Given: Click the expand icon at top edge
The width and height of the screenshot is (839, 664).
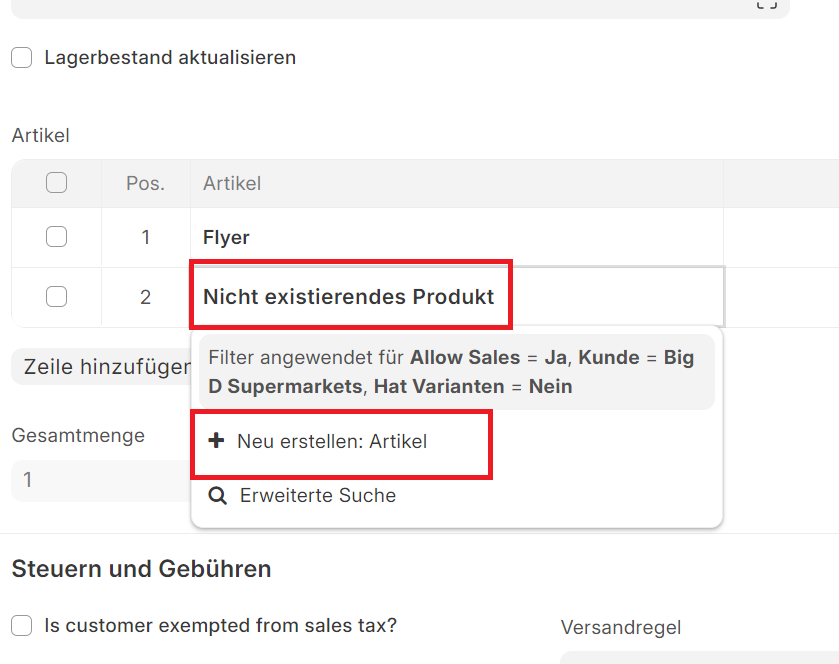Looking at the screenshot, I should click(766, 5).
